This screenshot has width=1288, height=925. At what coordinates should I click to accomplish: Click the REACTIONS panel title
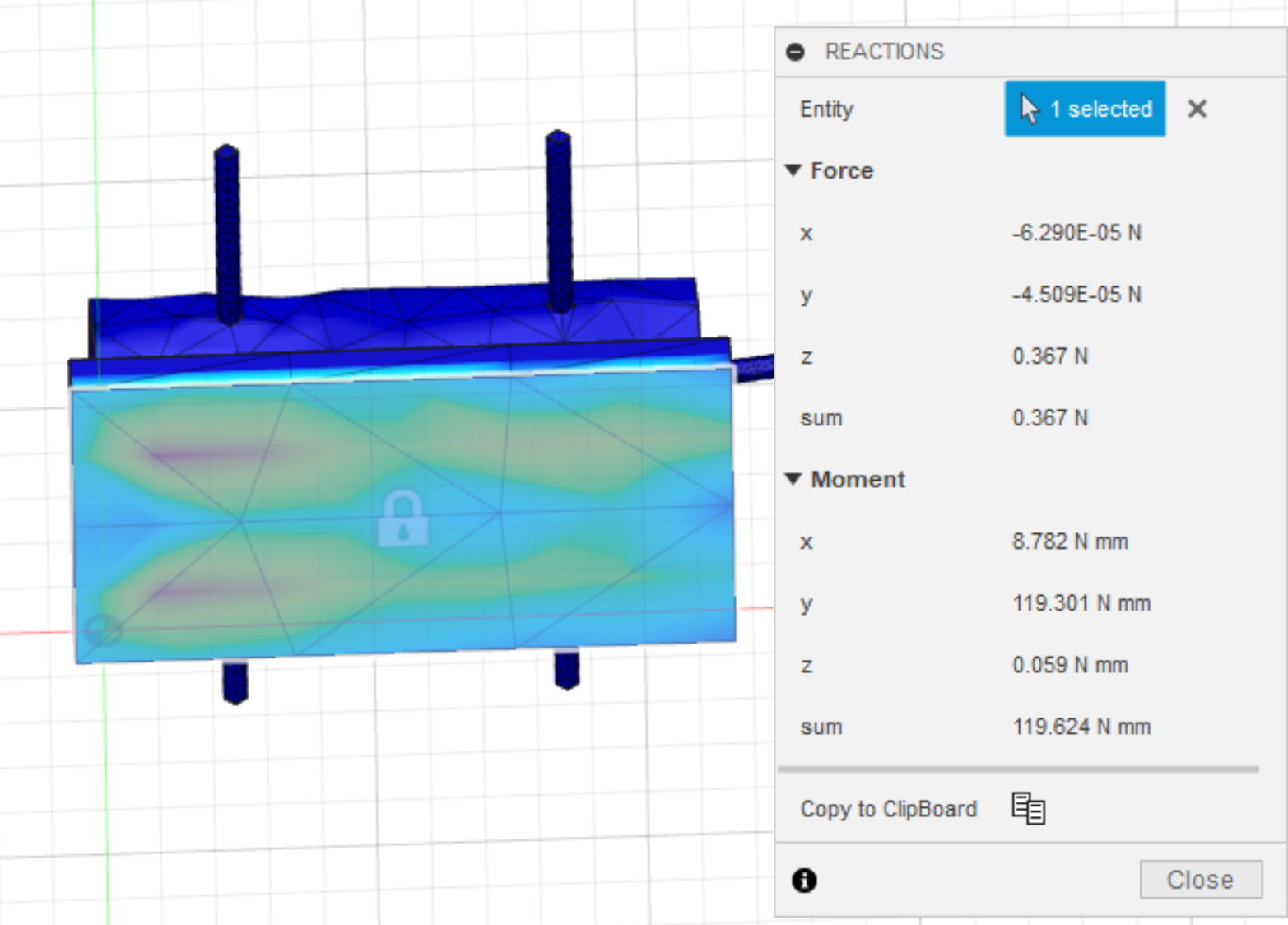(885, 52)
